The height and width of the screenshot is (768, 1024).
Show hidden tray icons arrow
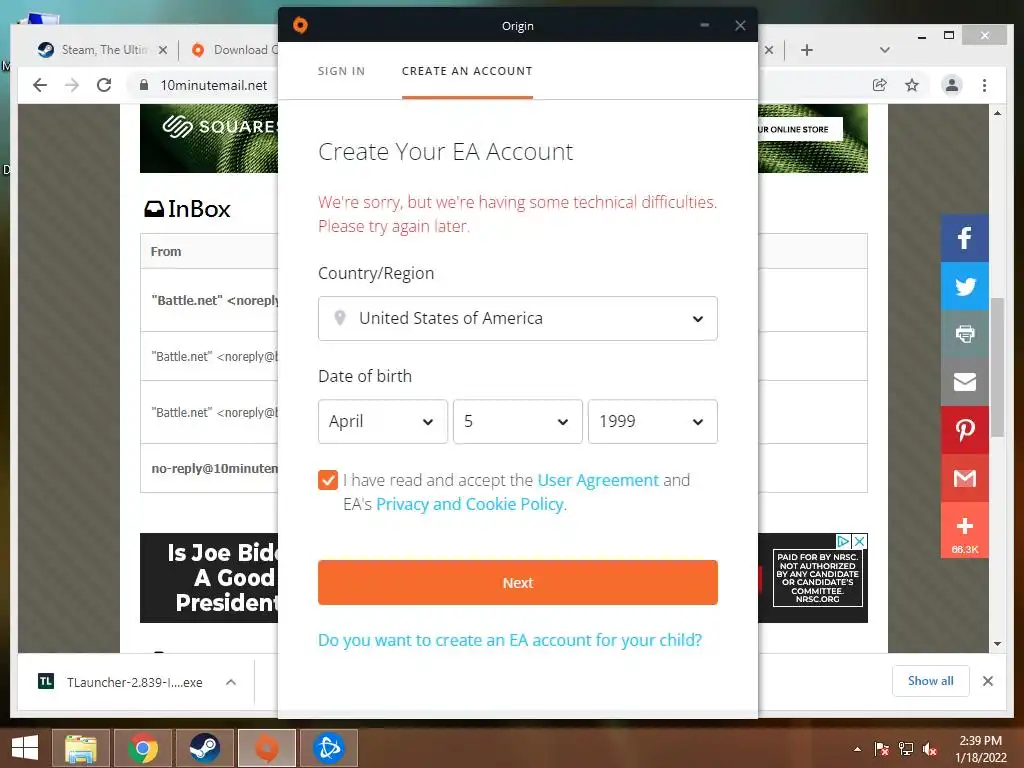coord(857,749)
